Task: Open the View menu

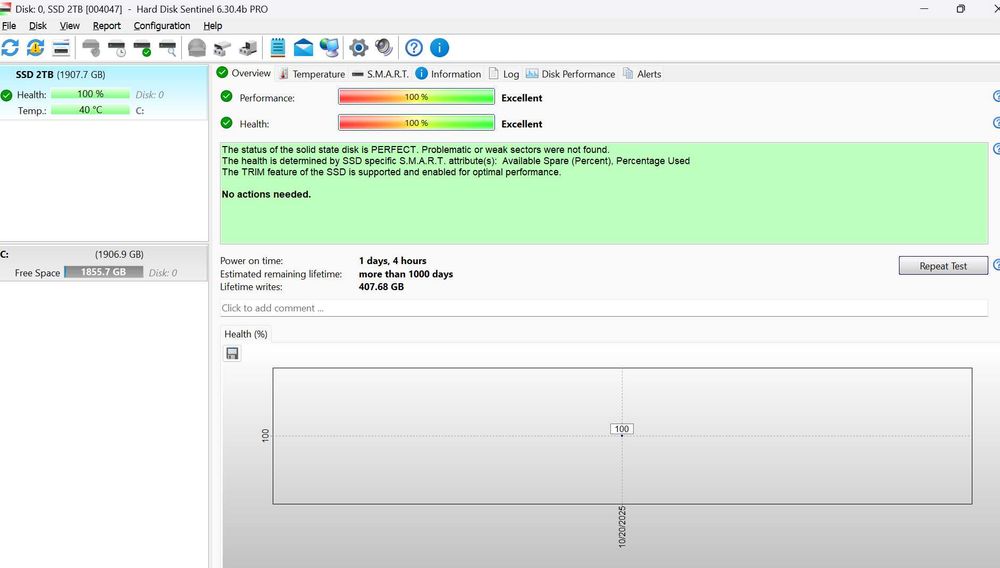Action: click(x=70, y=26)
